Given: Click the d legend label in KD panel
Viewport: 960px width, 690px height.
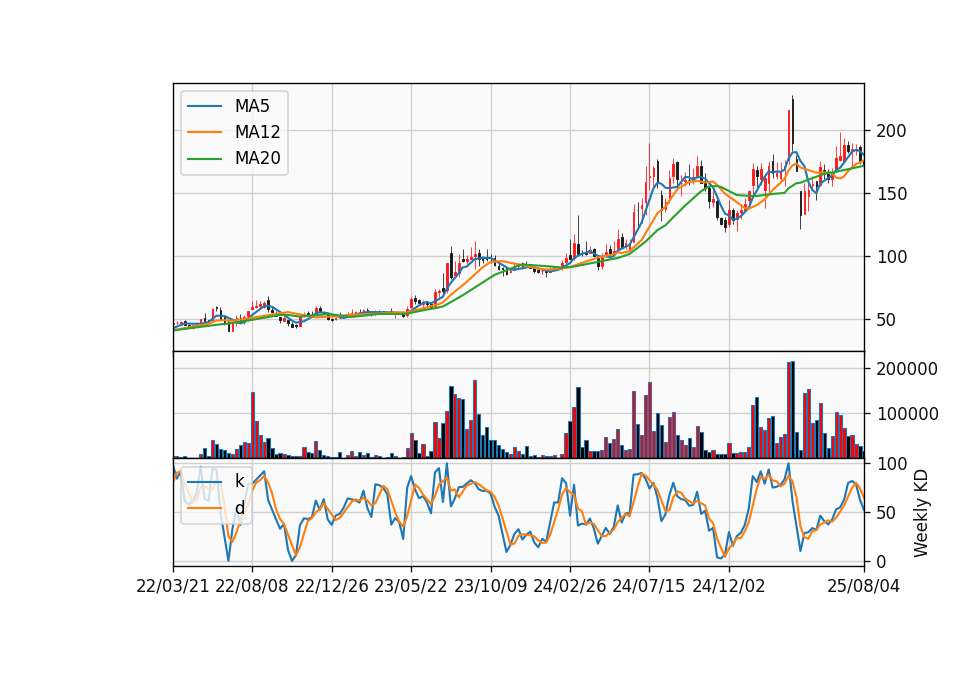Looking at the screenshot, I should 239,508.
